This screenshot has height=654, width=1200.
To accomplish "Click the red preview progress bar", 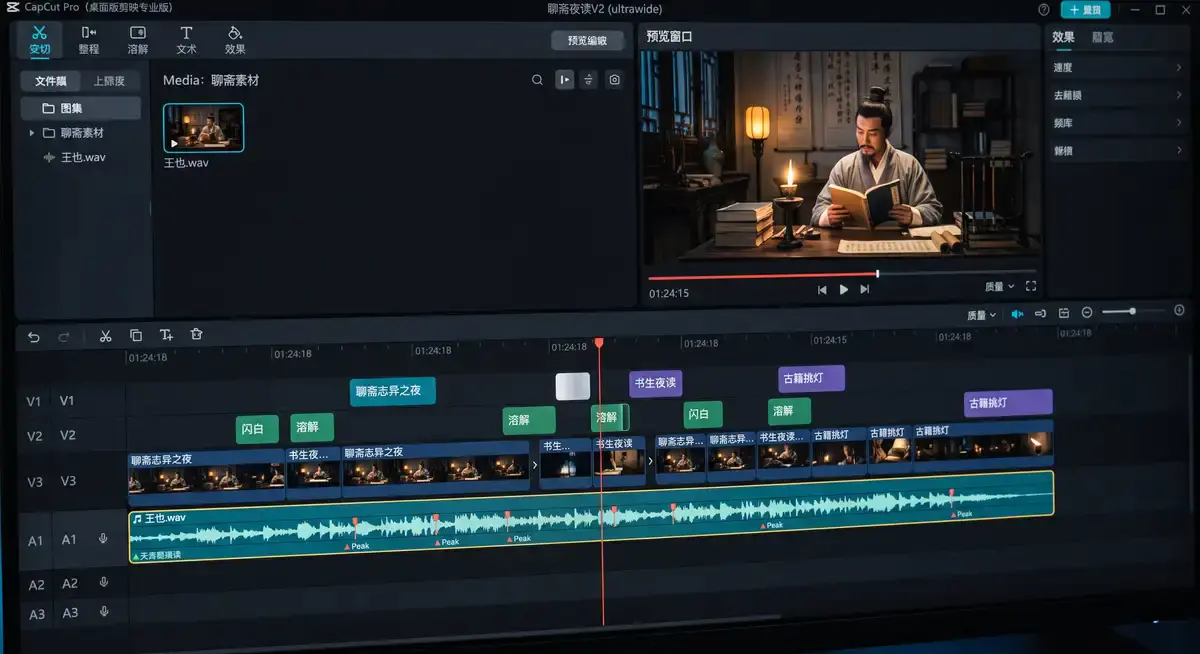I will point(763,275).
